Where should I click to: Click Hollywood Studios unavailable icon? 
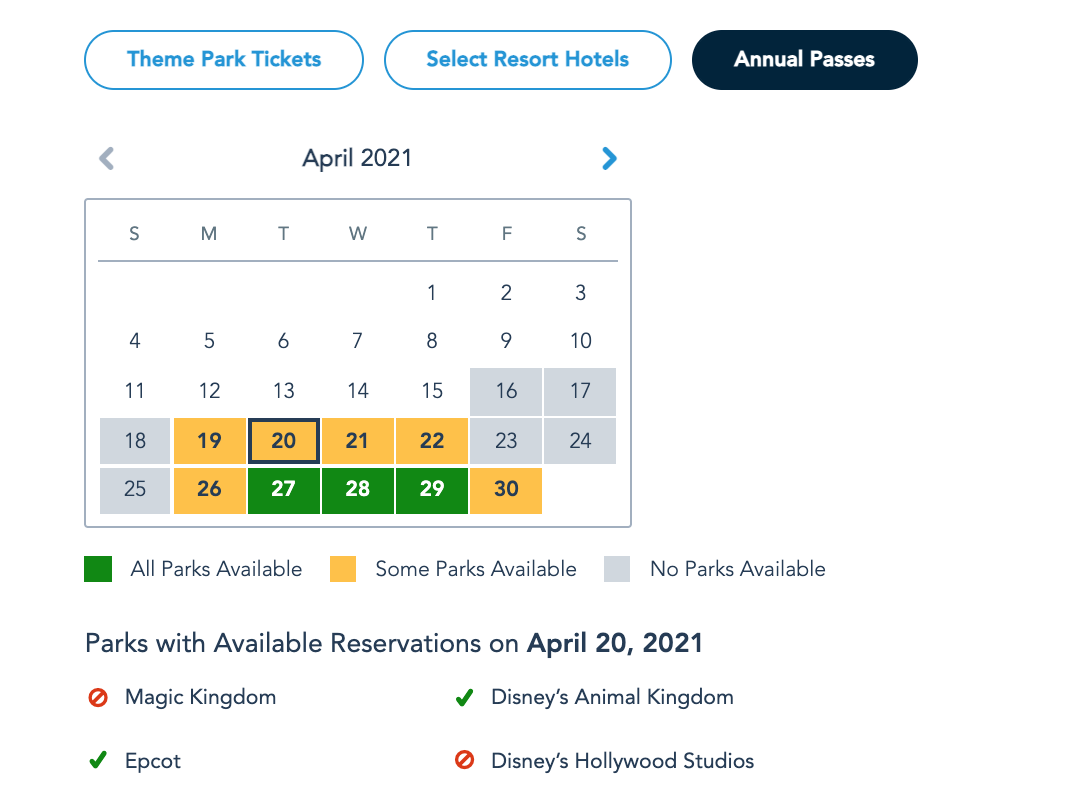click(x=464, y=761)
